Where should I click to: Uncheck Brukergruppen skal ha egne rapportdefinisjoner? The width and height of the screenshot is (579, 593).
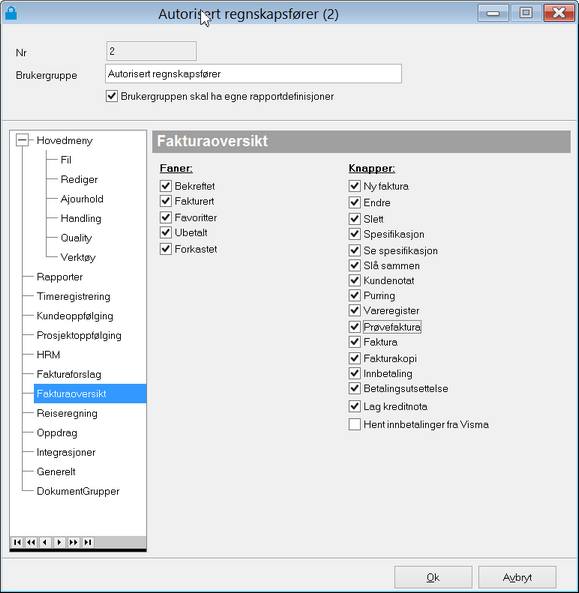point(112,96)
